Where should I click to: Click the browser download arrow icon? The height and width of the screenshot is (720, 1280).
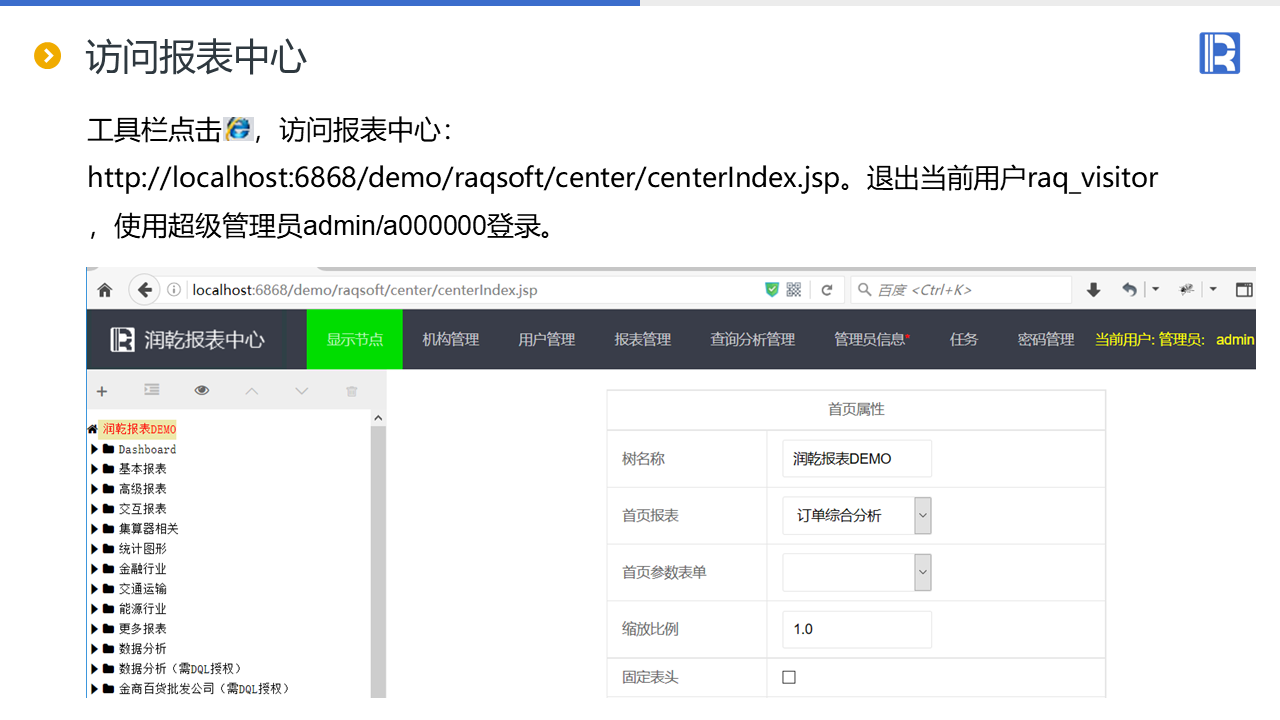(x=1093, y=290)
